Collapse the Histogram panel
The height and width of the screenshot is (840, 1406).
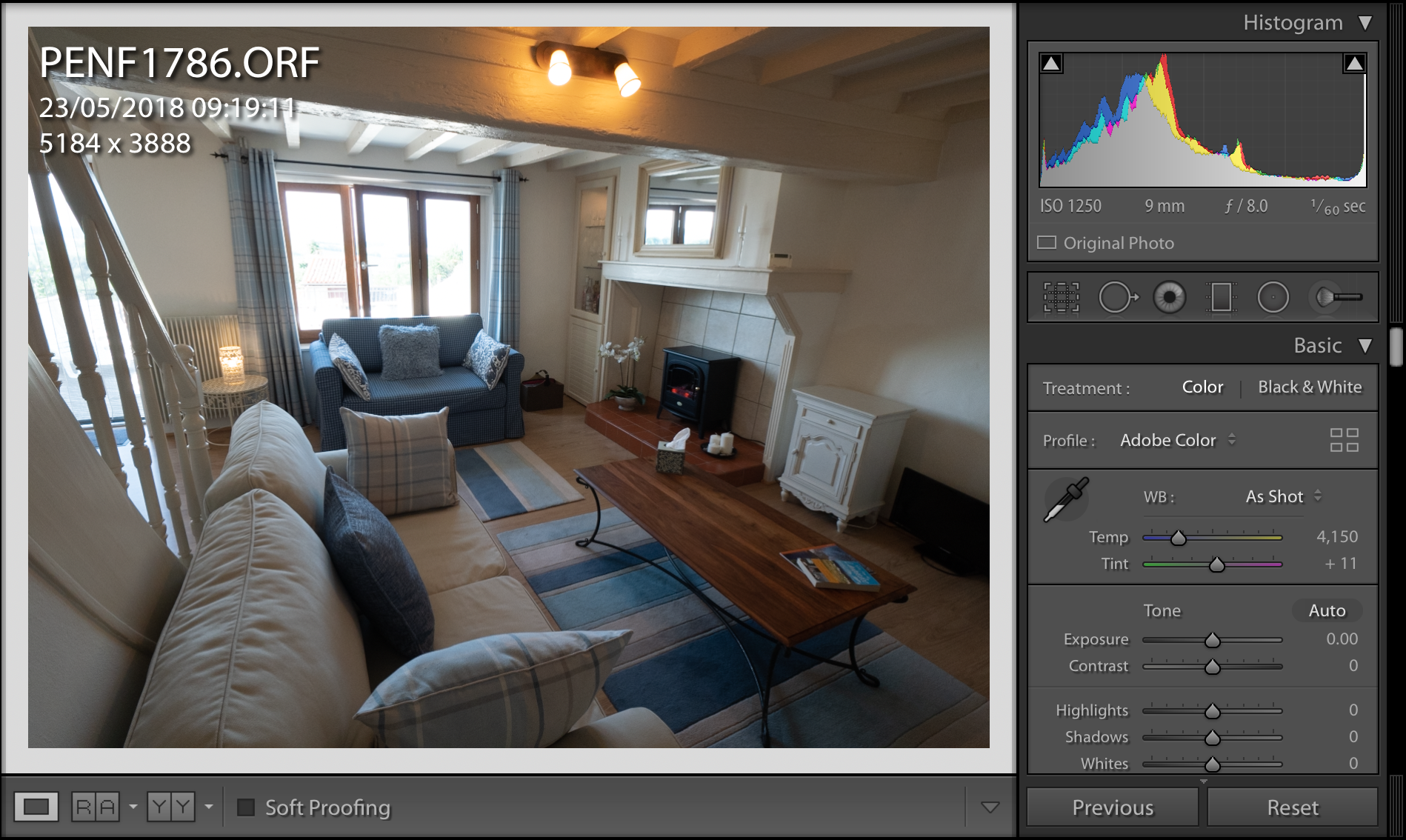[1365, 24]
